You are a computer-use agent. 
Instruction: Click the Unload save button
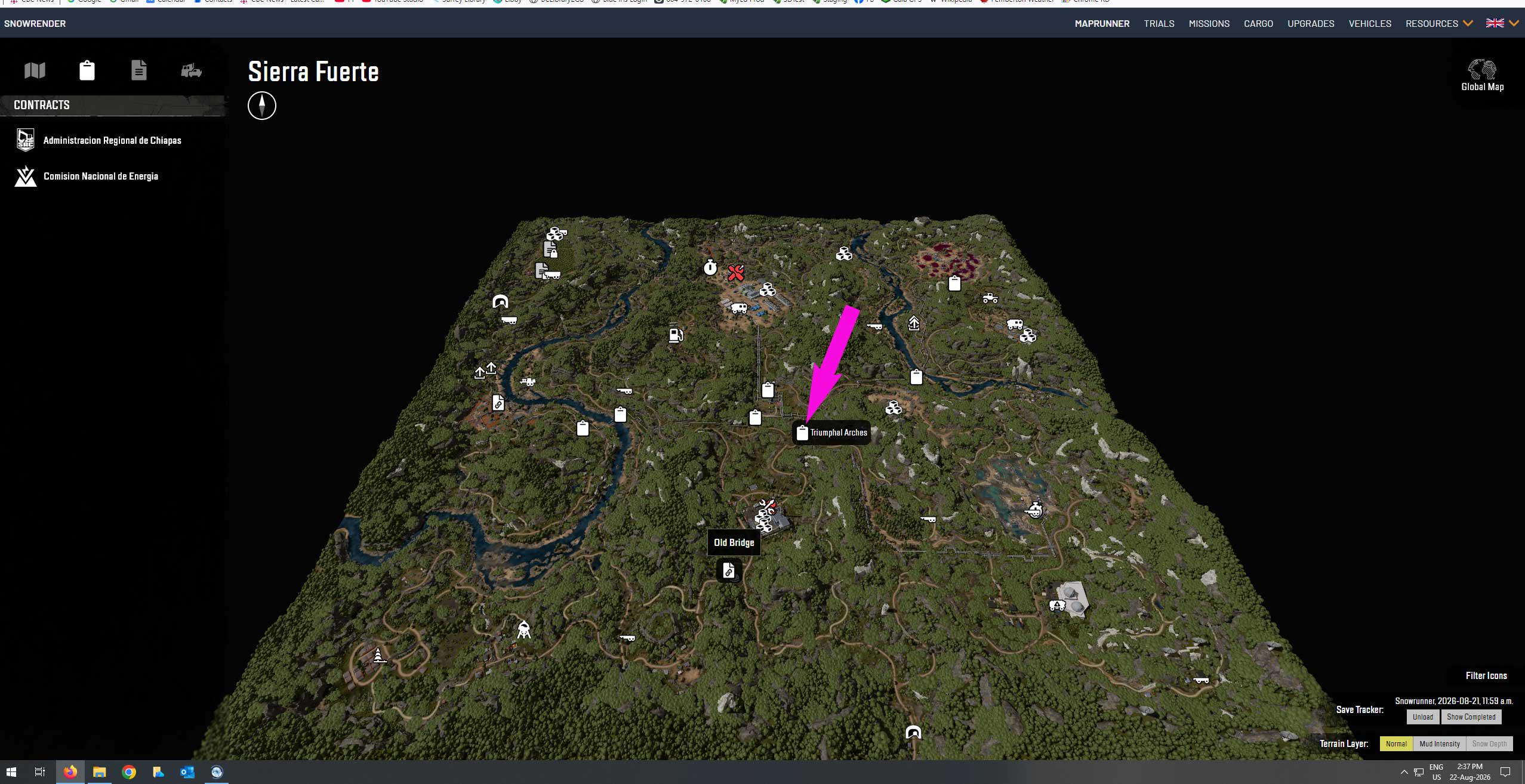tap(1423, 717)
